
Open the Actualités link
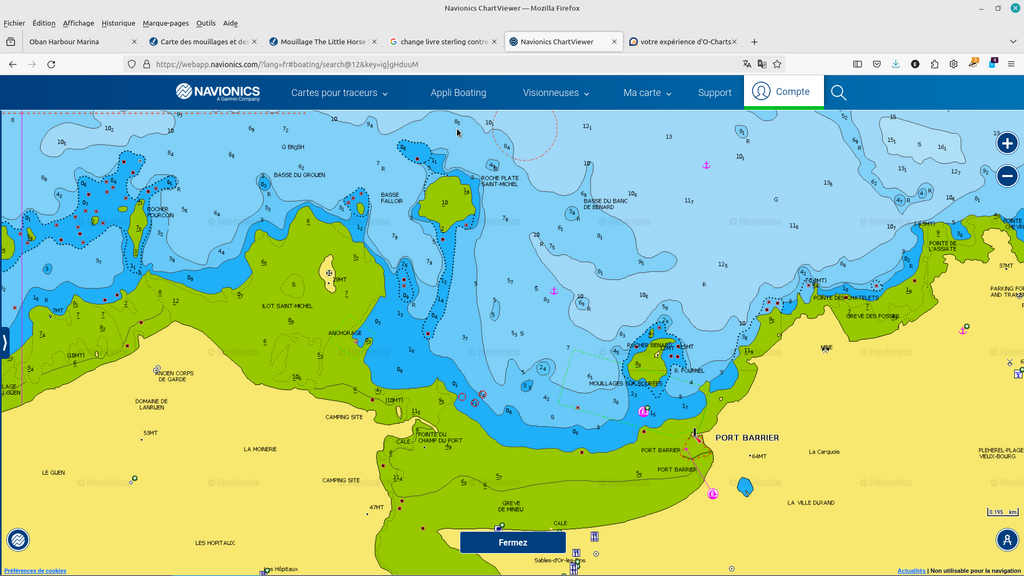911,571
